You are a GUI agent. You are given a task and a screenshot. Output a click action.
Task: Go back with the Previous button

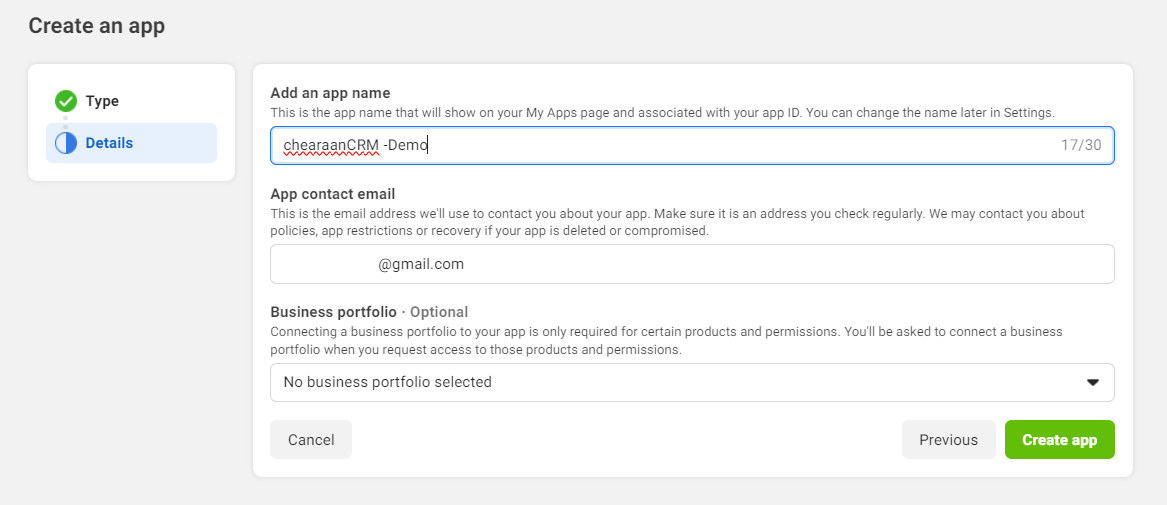tap(948, 440)
